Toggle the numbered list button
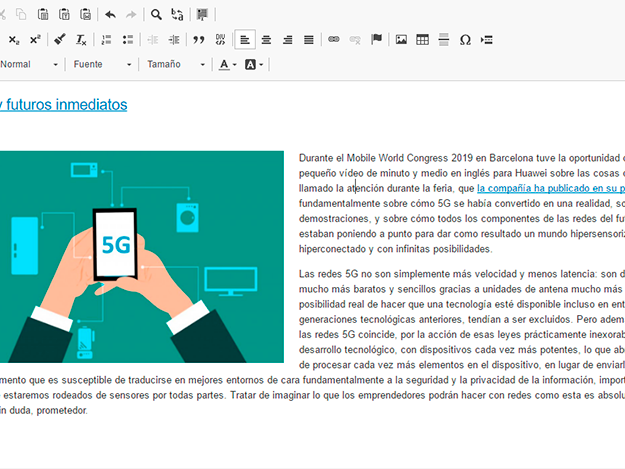The image size is (625, 469). click(x=106, y=40)
